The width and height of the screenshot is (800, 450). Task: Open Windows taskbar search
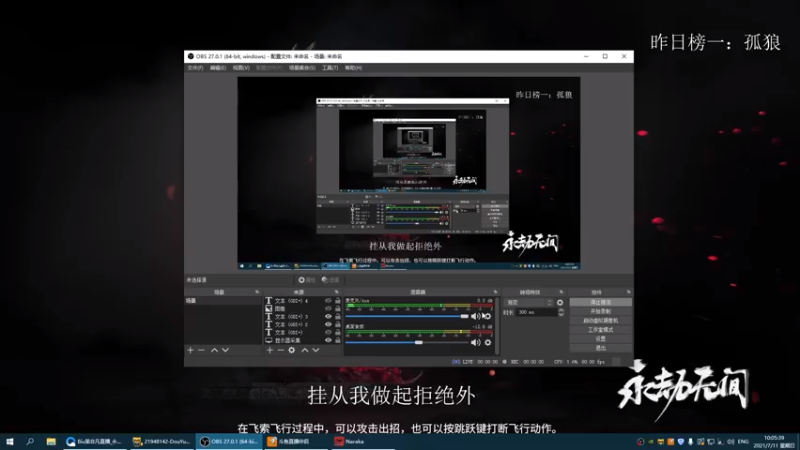coord(30,441)
